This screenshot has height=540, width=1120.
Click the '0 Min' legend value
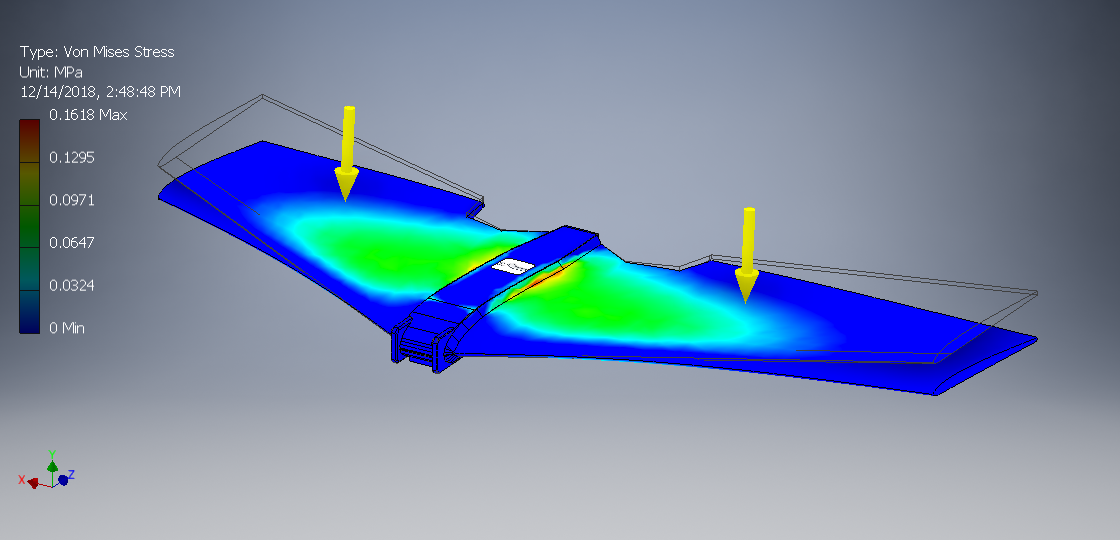(66, 329)
